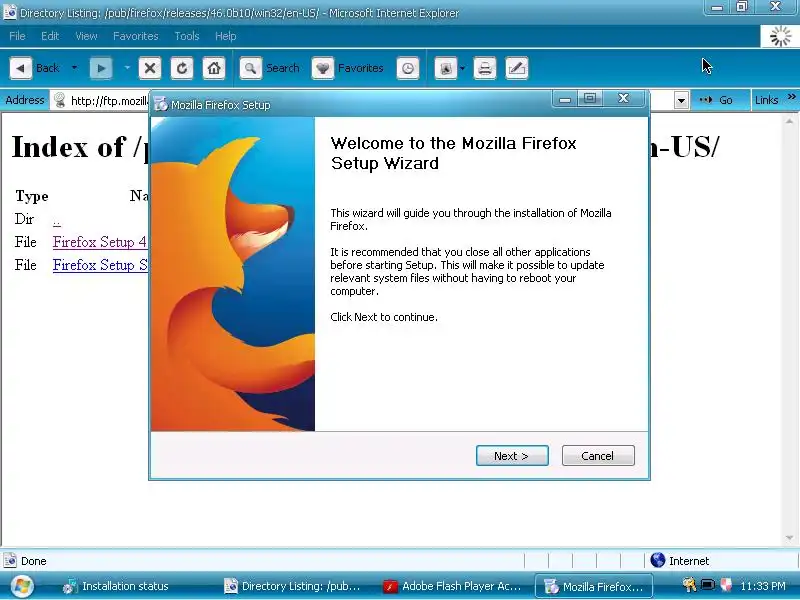This screenshot has height=600, width=800.
Task: Click into the address bar URL field
Action: tap(109, 101)
